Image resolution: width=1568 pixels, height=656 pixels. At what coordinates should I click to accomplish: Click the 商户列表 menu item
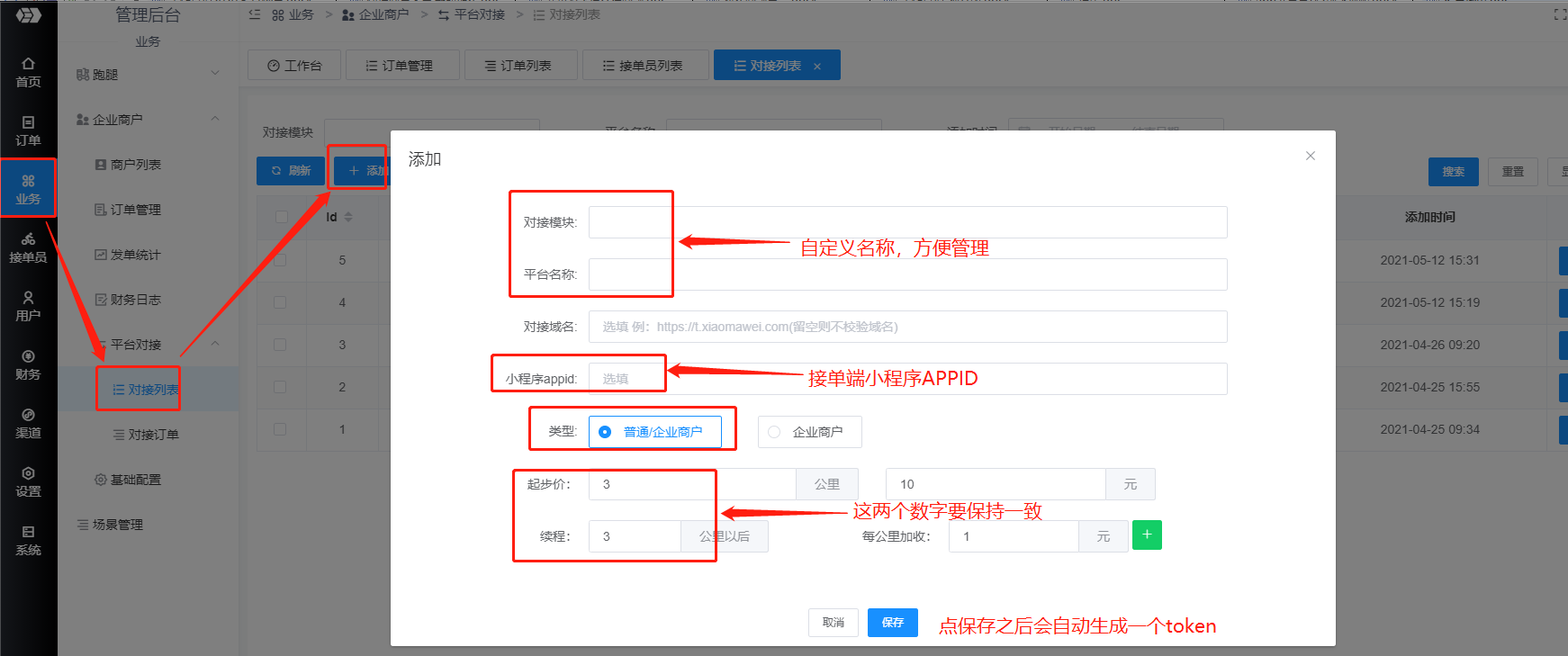click(136, 165)
